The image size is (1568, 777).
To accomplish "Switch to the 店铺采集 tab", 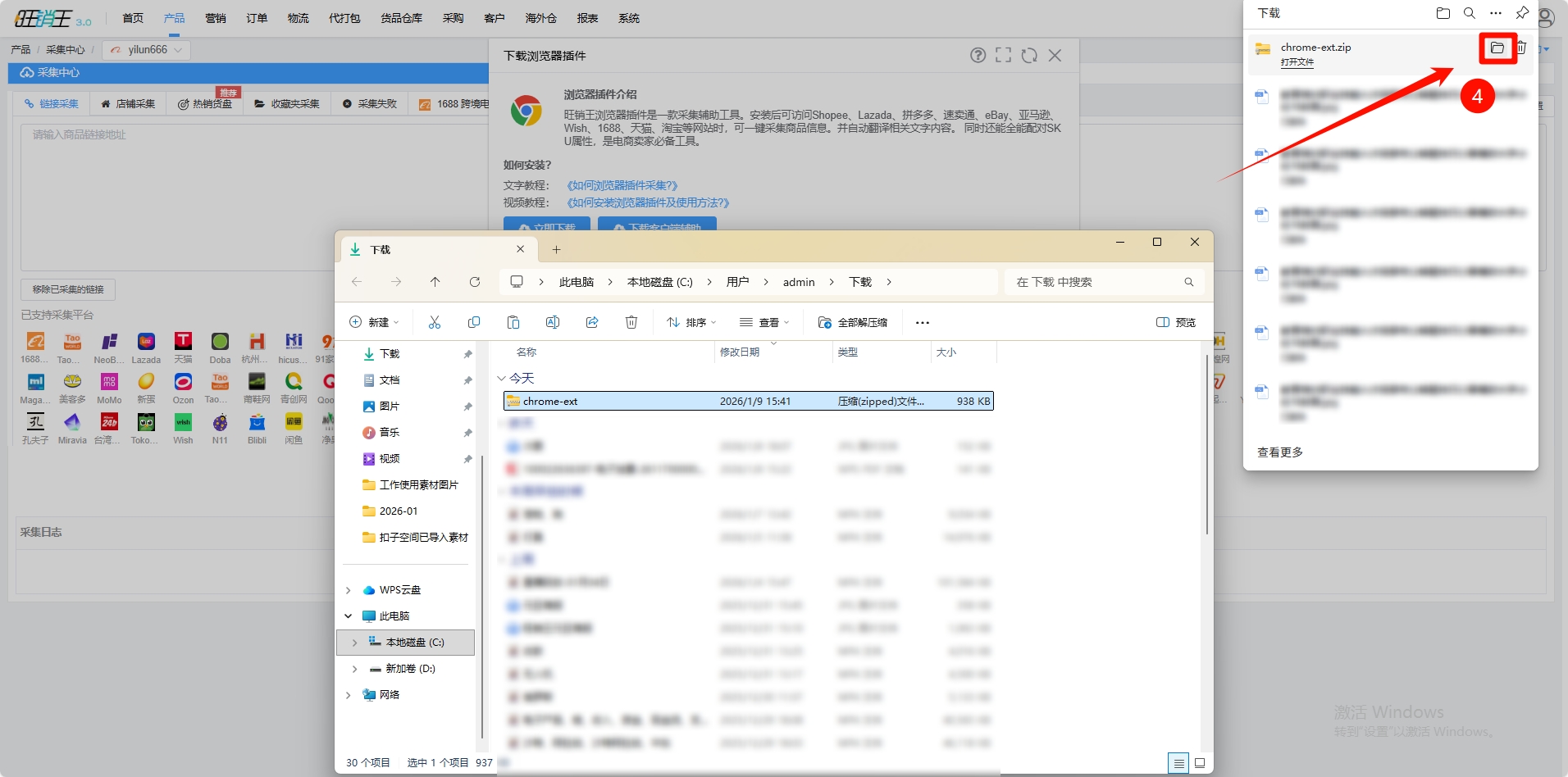I will coord(128,104).
